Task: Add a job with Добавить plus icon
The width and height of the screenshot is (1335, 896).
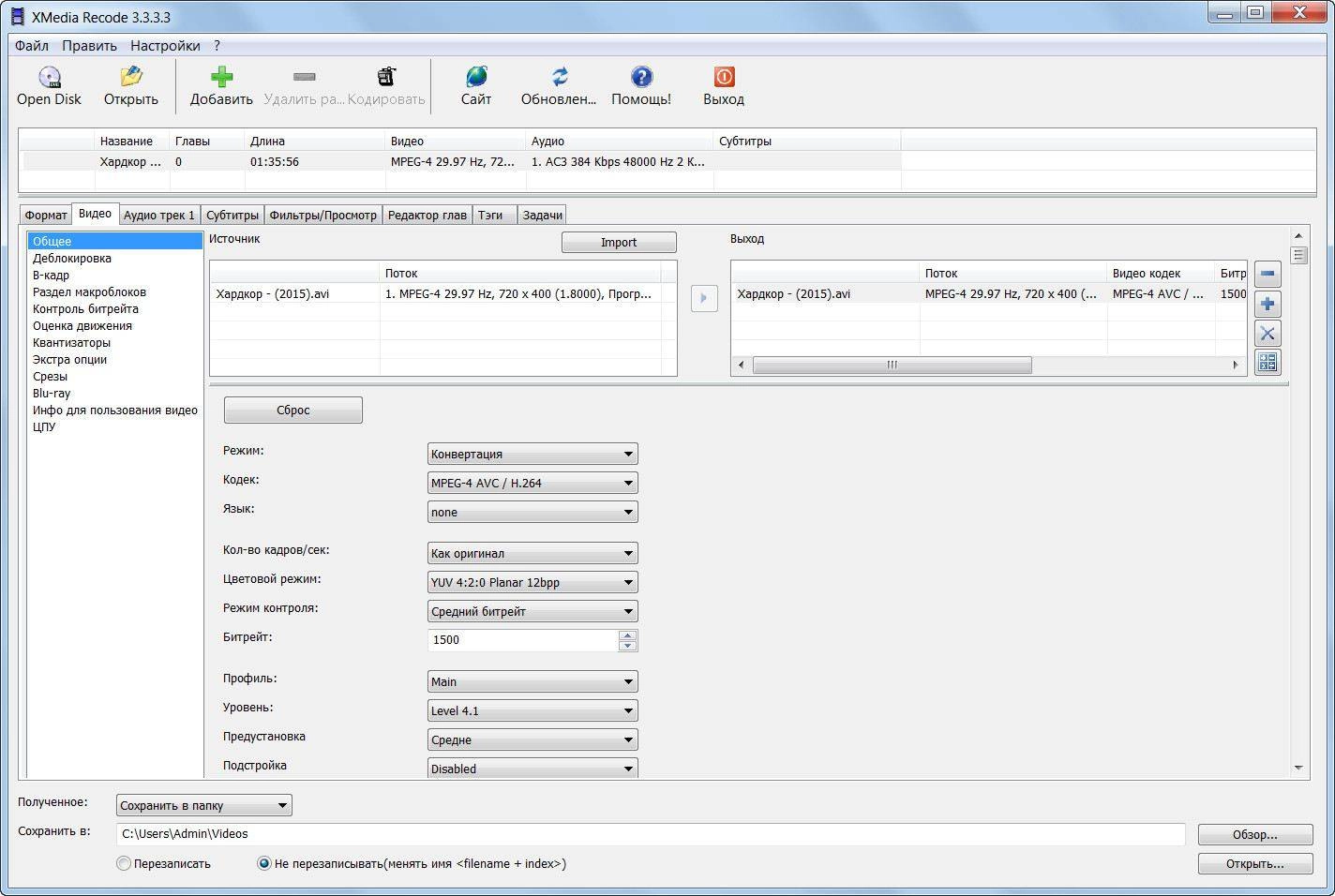Action: 221,77
